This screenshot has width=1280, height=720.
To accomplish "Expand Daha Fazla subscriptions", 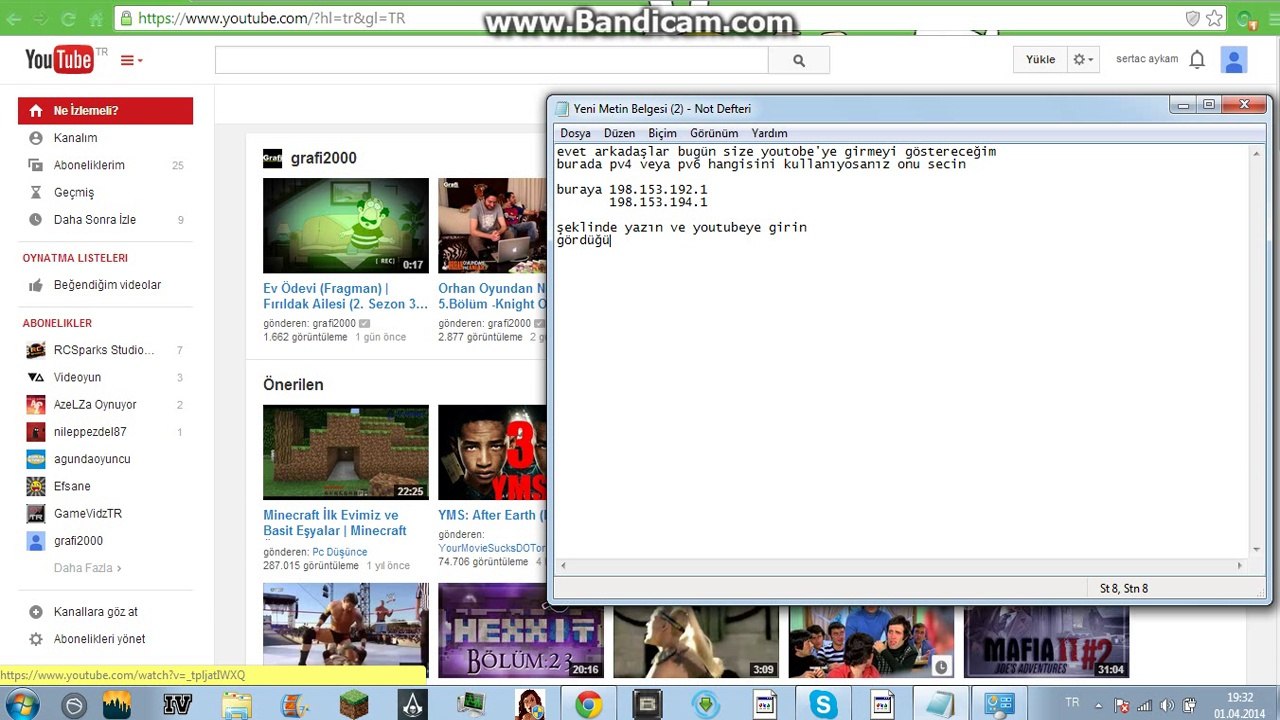I will (87, 568).
